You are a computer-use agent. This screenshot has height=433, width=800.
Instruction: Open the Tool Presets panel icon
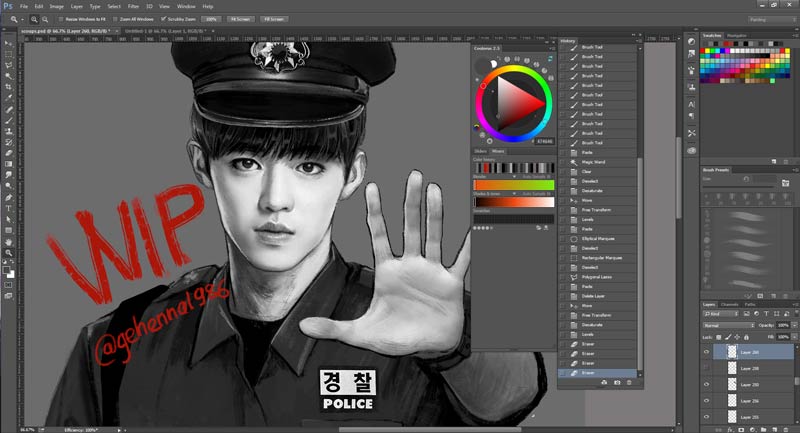click(691, 133)
